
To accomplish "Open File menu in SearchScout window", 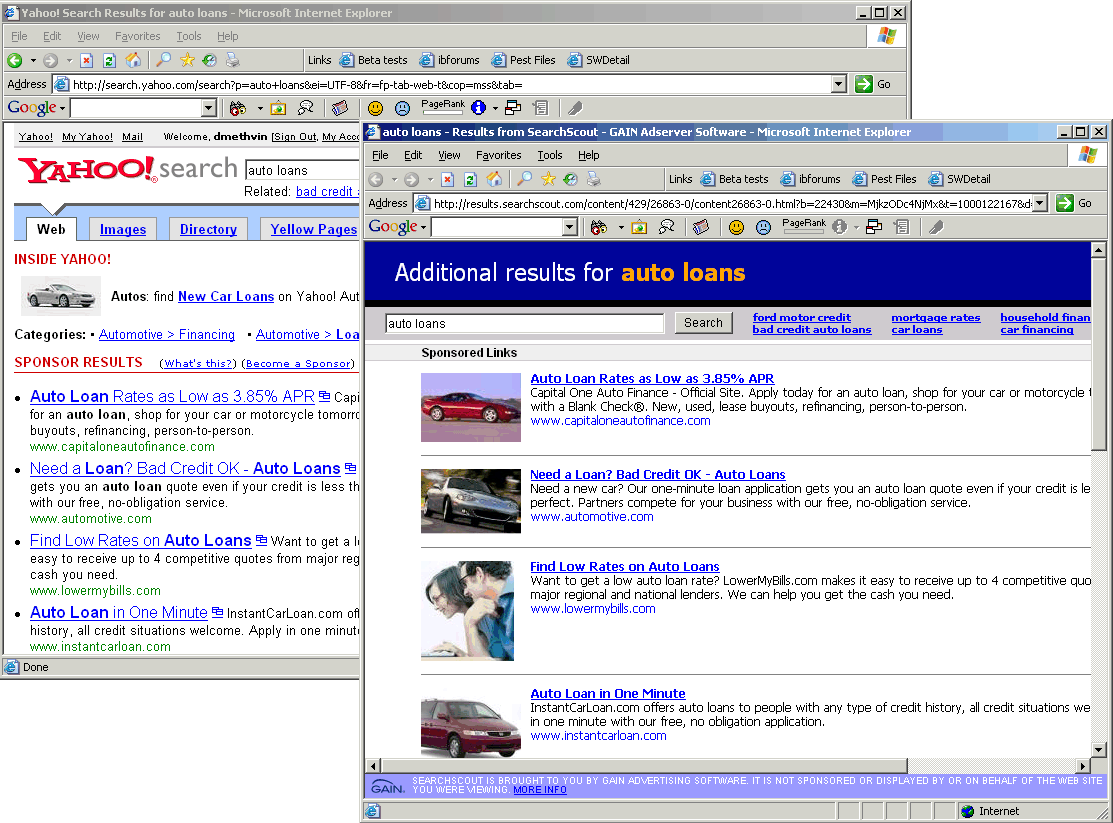I will (380, 155).
